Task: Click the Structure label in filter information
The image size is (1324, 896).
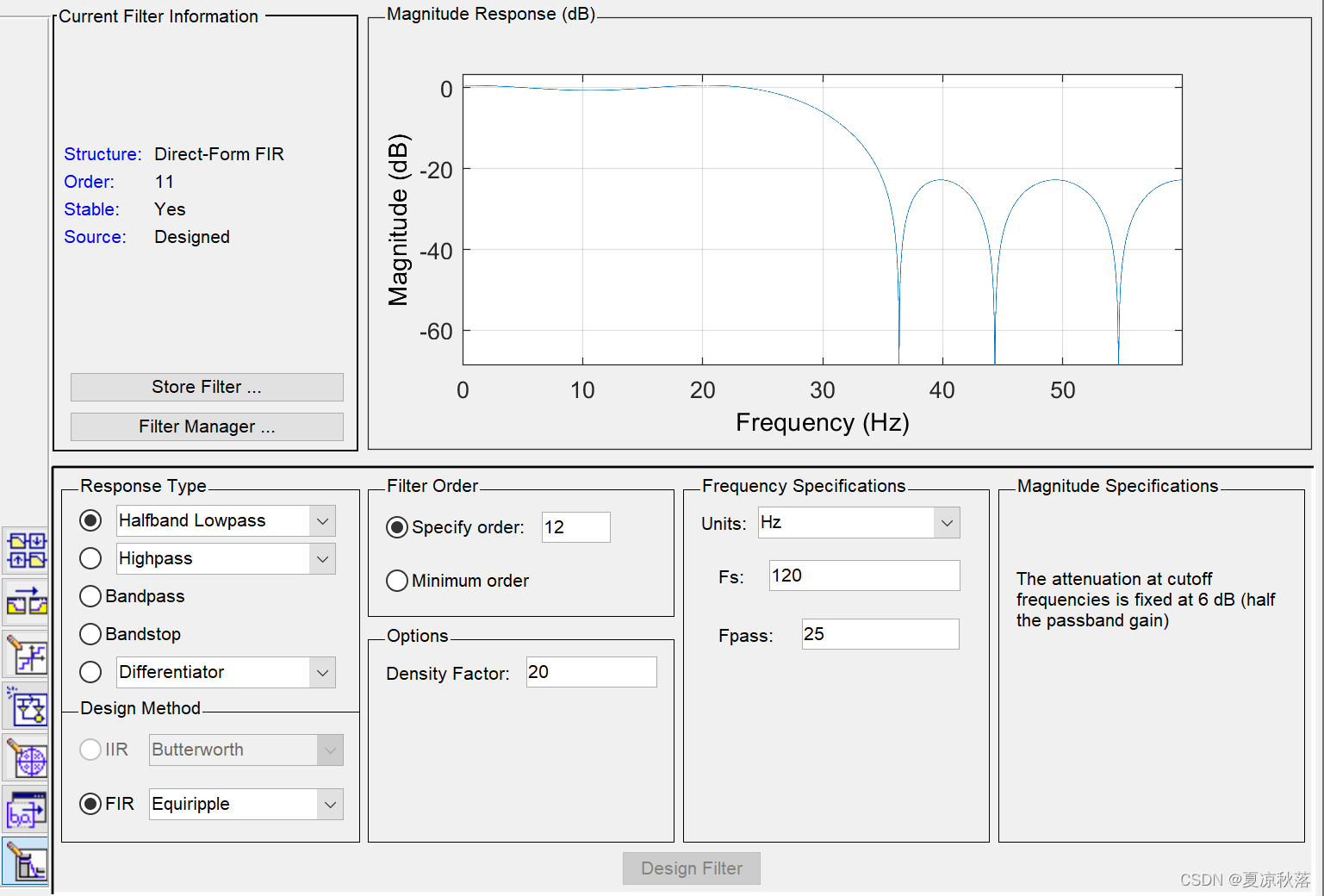Action: (103, 154)
